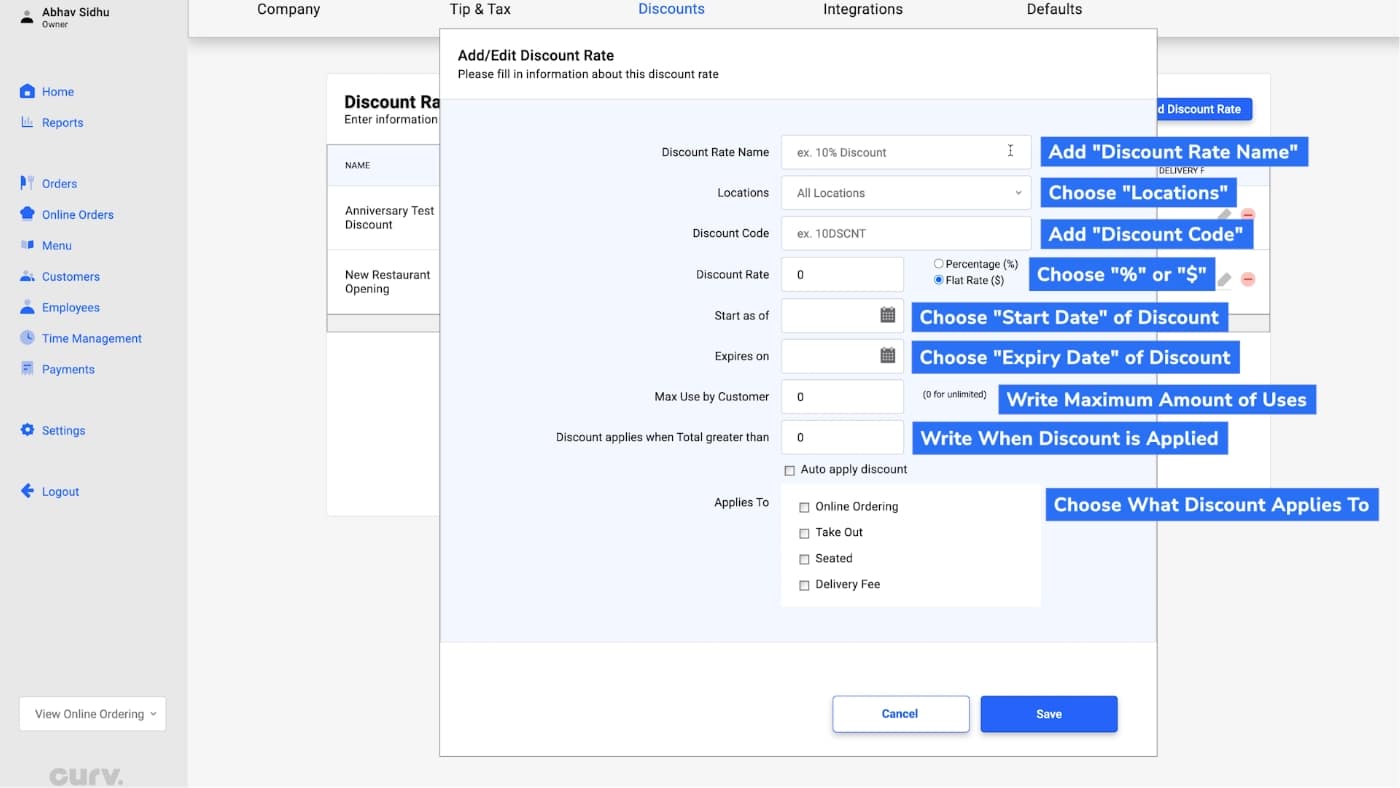Open the Discounts tab
The width and height of the screenshot is (1400, 788).
[671, 9]
